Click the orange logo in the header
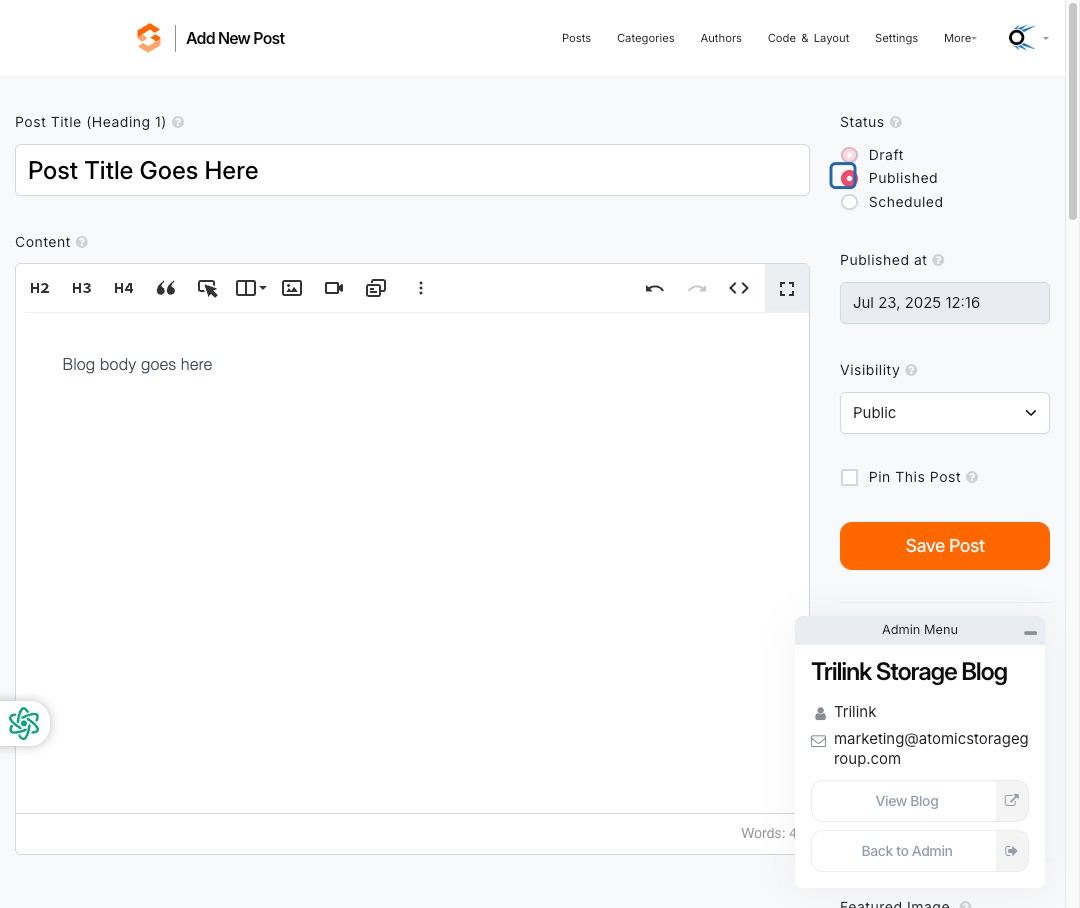 click(149, 38)
